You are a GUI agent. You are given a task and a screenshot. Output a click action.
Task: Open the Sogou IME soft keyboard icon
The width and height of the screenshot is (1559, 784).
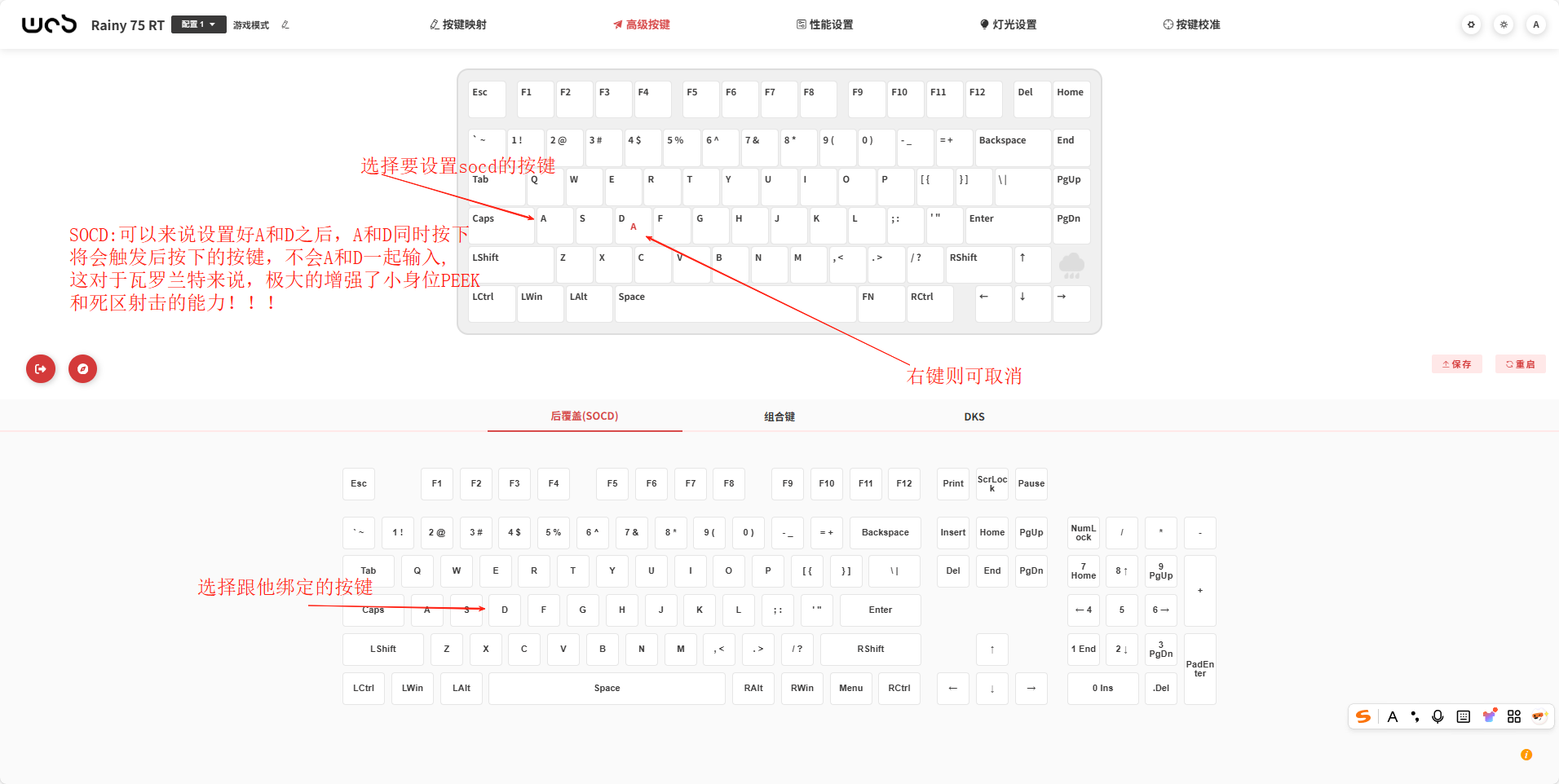click(1464, 716)
